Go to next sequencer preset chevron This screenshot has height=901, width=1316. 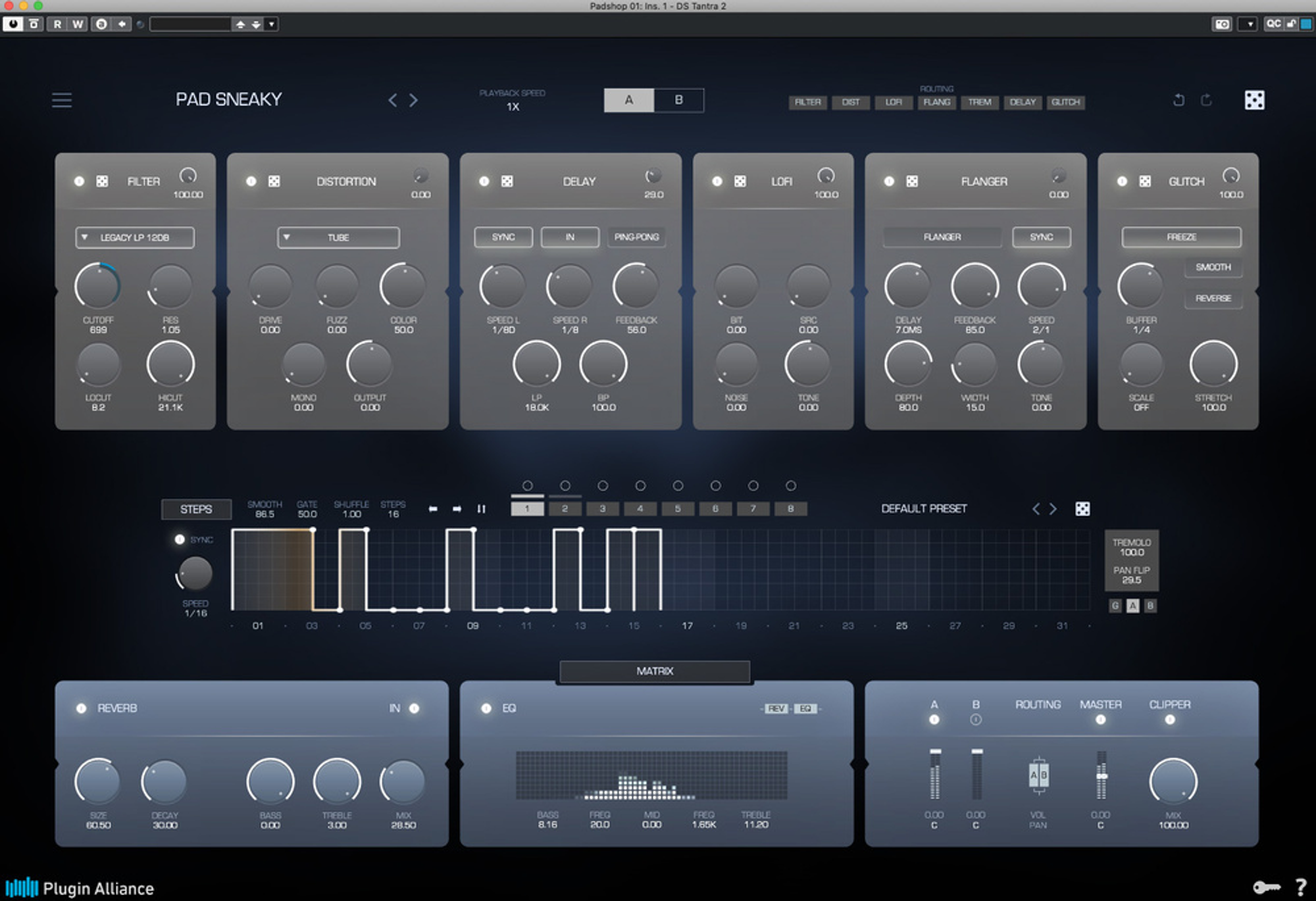coord(1053,508)
